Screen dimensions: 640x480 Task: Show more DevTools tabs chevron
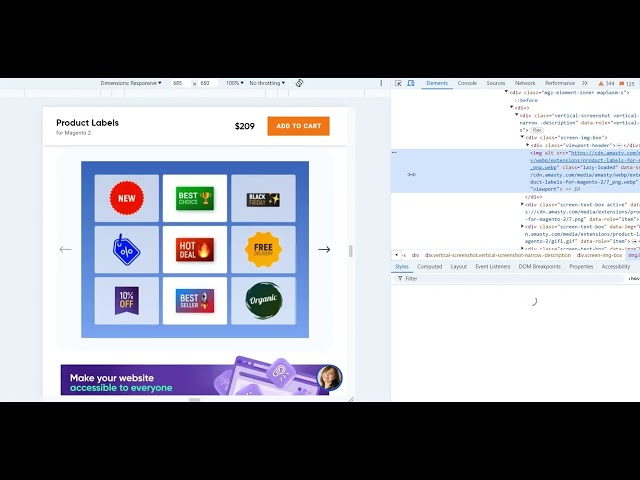pos(584,83)
